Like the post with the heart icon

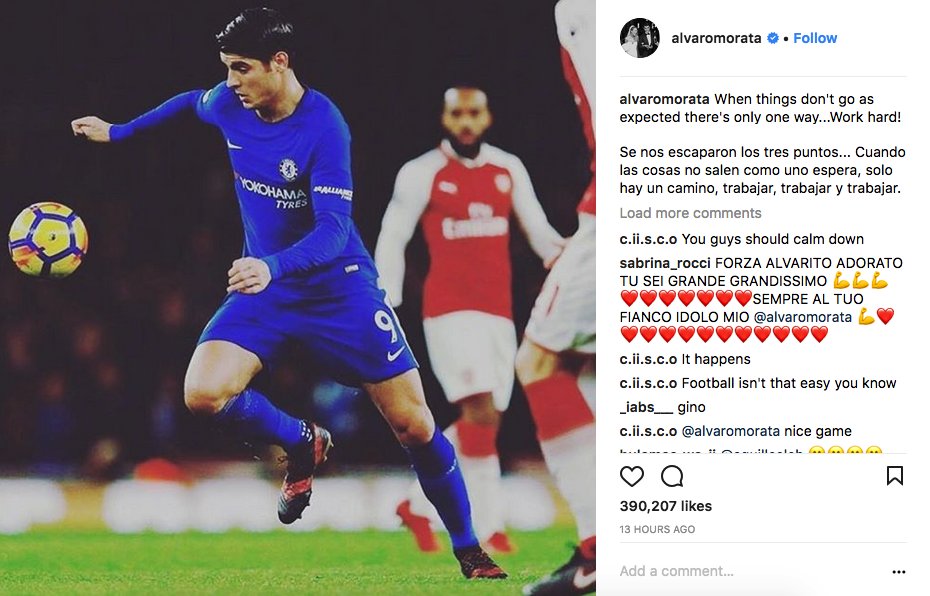tap(632, 477)
